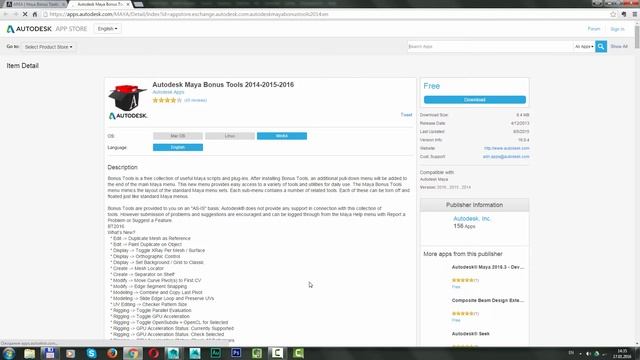
Task: Click the 'More apps from this publisher' heading
Action: pos(463,254)
